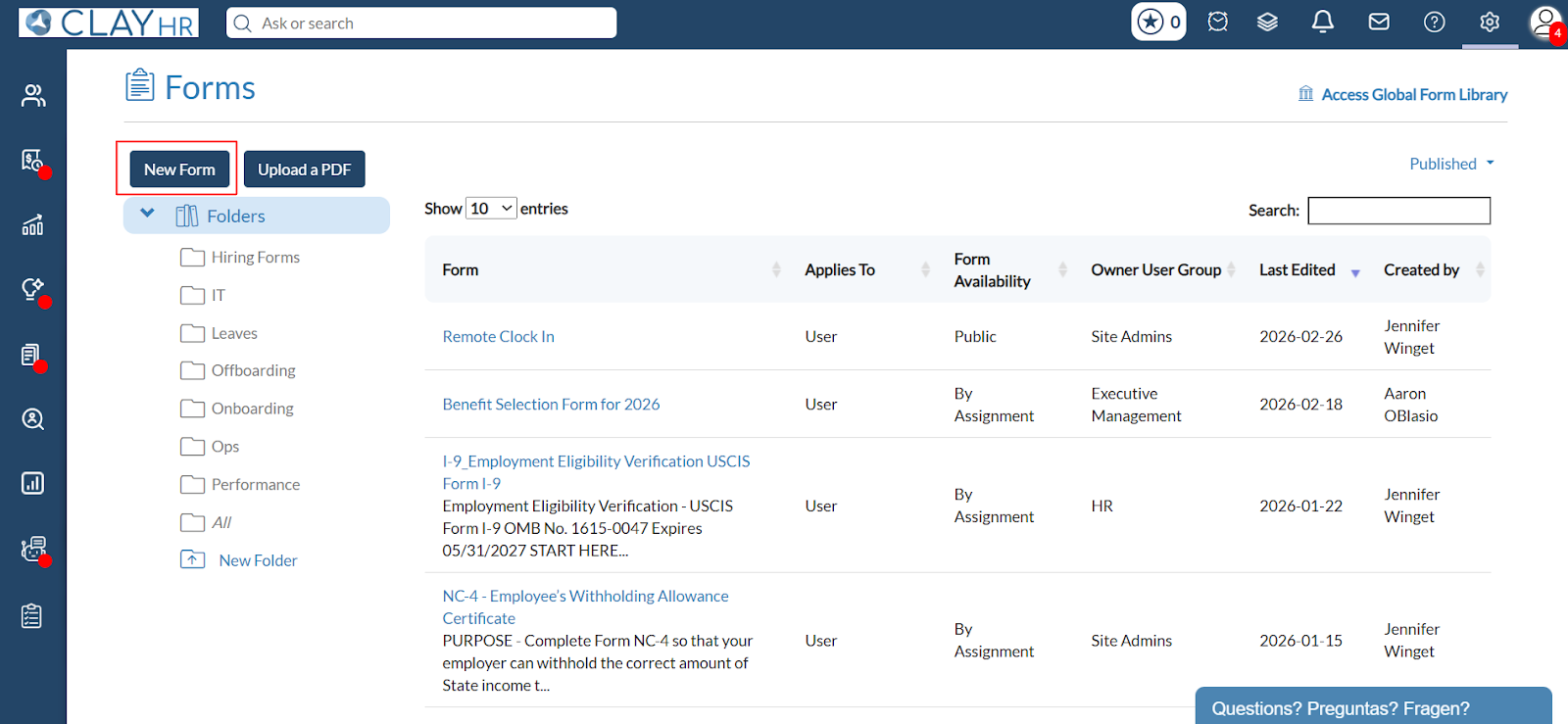Open the bar chart reports icon in the sidebar
The image size is (1568, 724).
[x=33, y=483]
